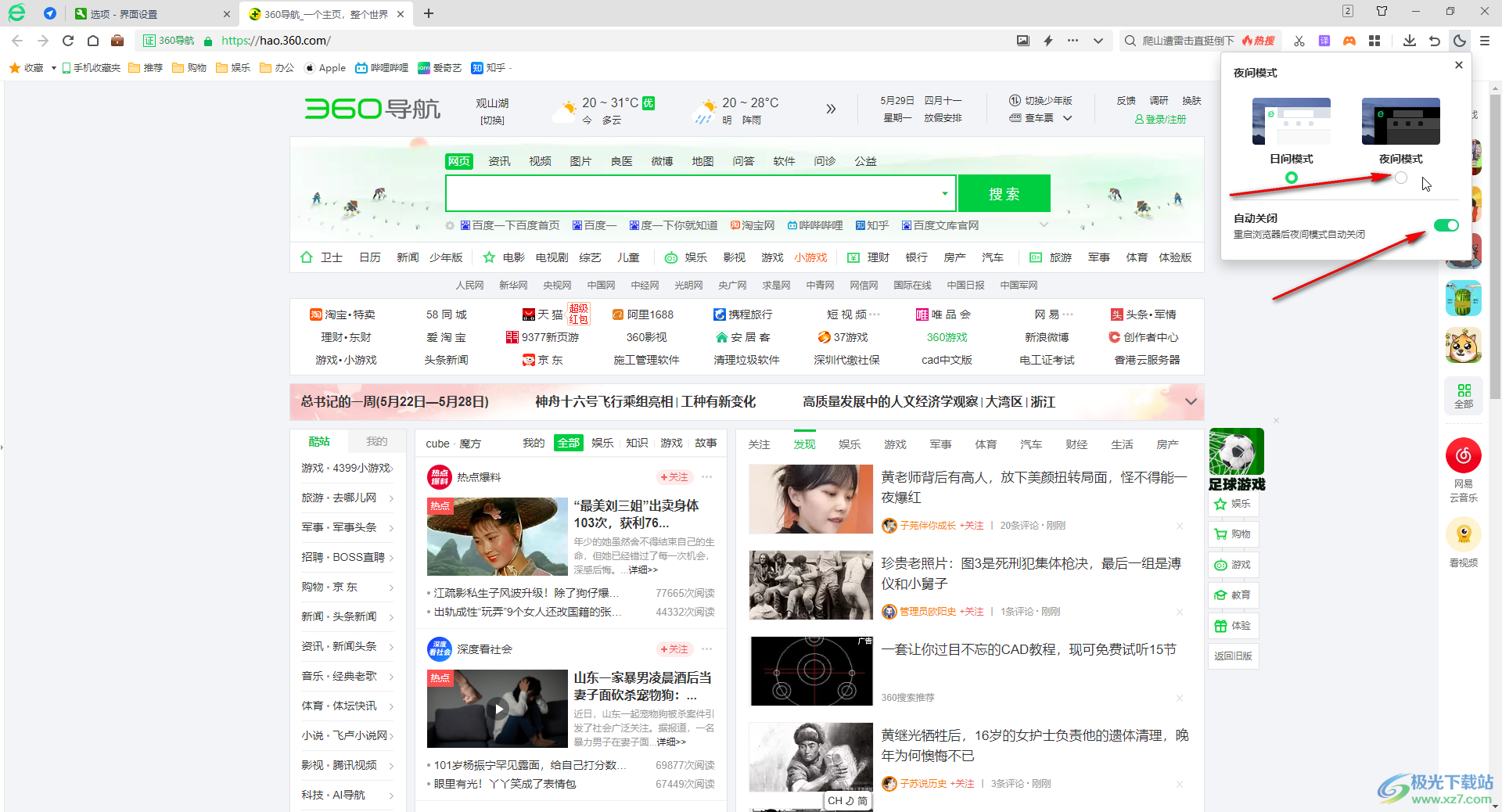Expand the headline news banner chevron
This screenshot has height=812, width=1502.
point(1191,401)
